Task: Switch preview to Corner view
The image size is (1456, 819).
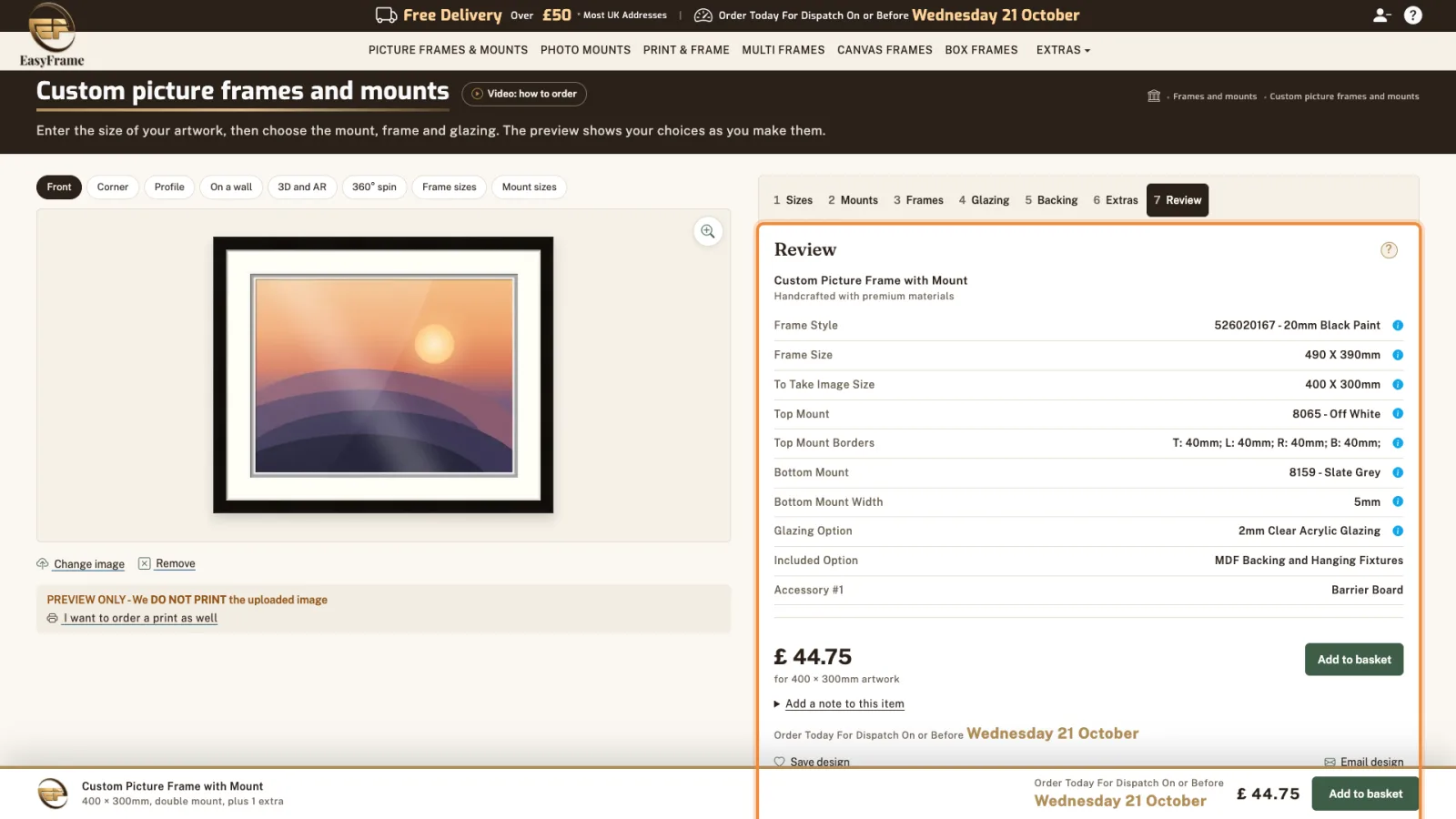Action: [113, 187]
